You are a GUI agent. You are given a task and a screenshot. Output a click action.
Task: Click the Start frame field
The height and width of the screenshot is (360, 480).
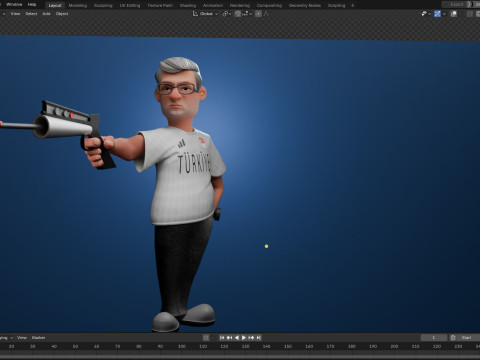pos(468,338)
